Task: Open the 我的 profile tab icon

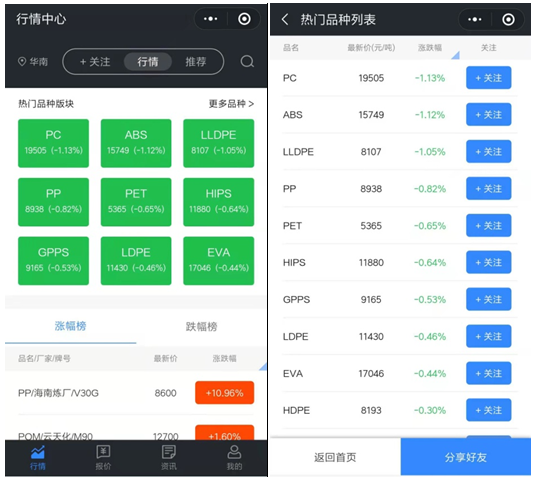Action: pos(234,451)
